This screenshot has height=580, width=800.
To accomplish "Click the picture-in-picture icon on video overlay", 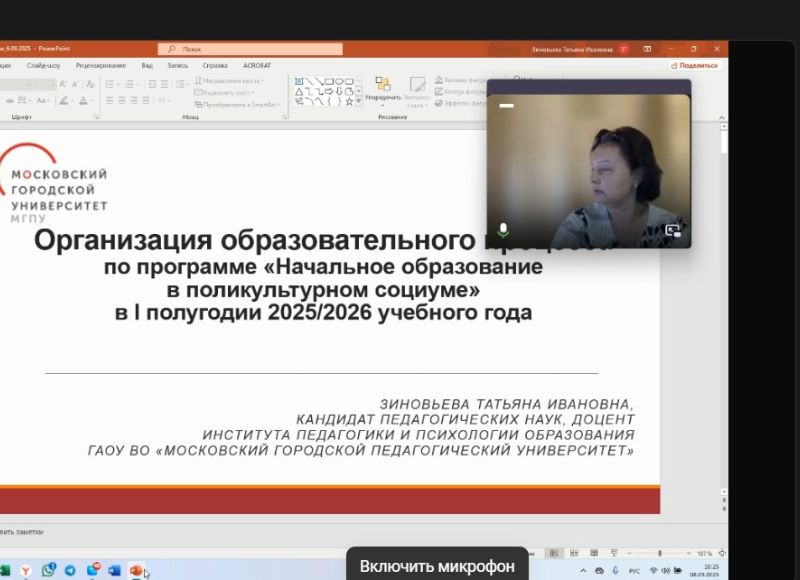I will tap(673, 230).
